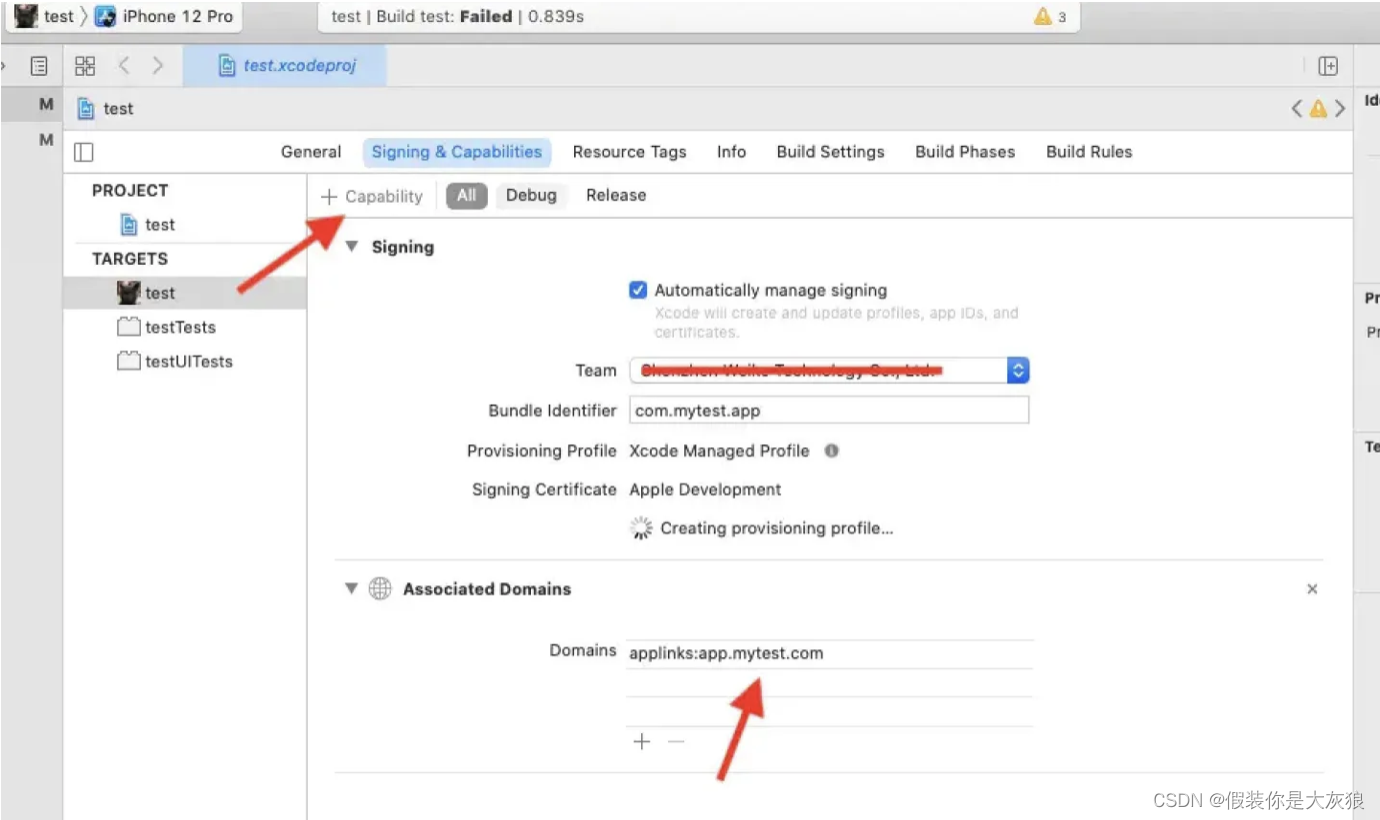The width and height of the screenshot is (1380, 820).
Task: Show All configurations
Action: (467, 195)
